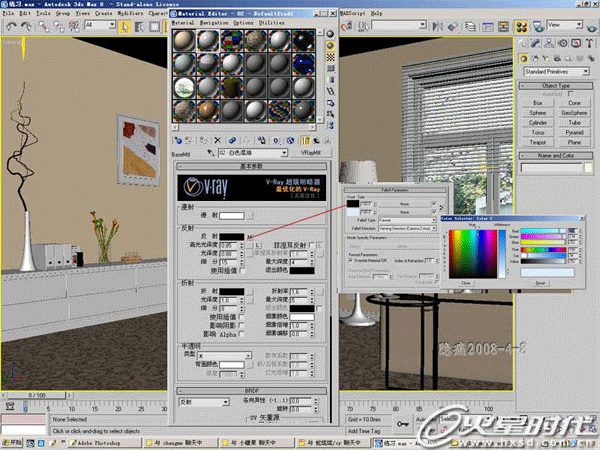Image resolution: width=600 pixels, height=450 pixels.
Task: Enable the 影响阴影 affect shadows checkbox
Action: pyautogui.click(x=242, y=325)
